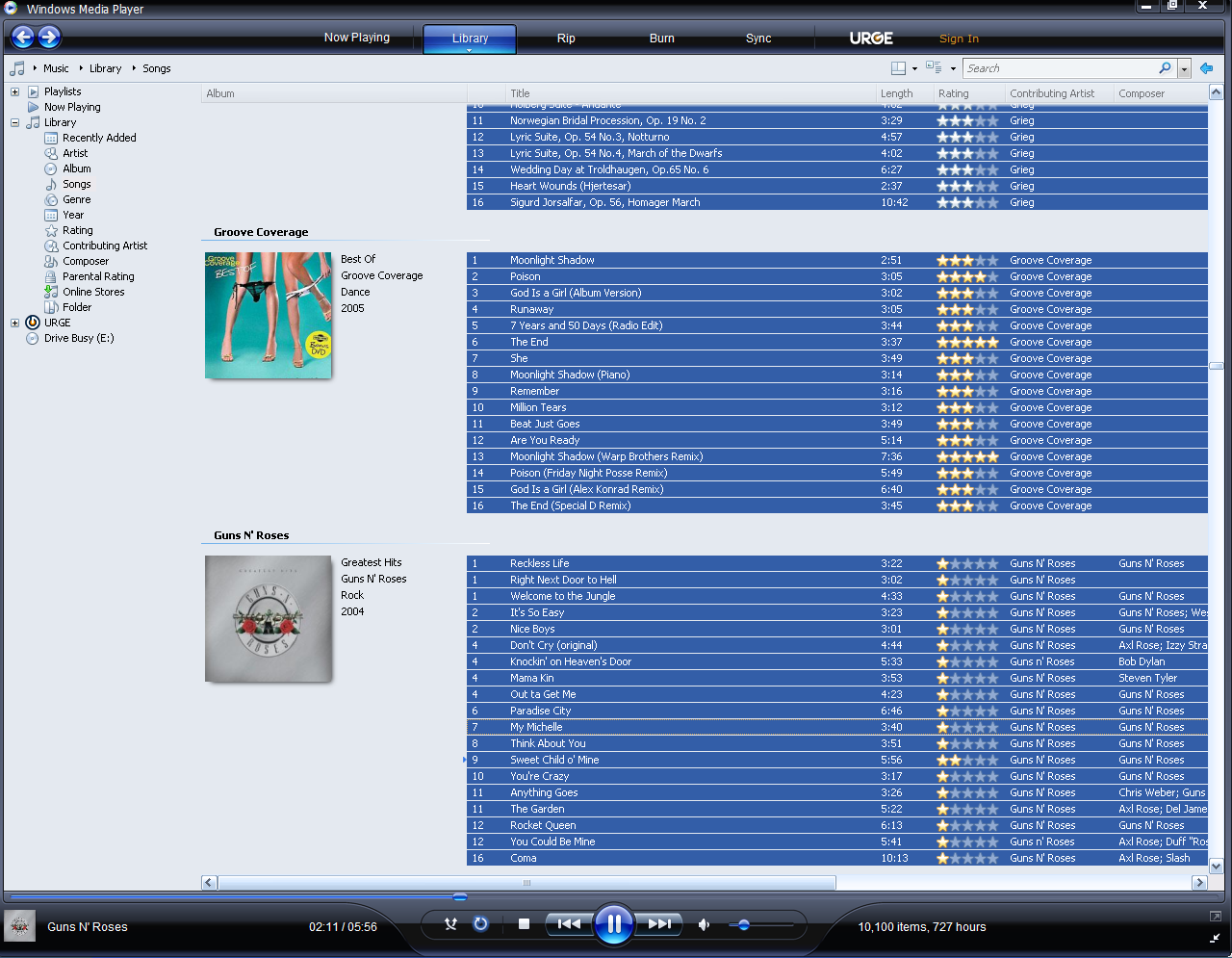Select Year in the library tree

73,215
